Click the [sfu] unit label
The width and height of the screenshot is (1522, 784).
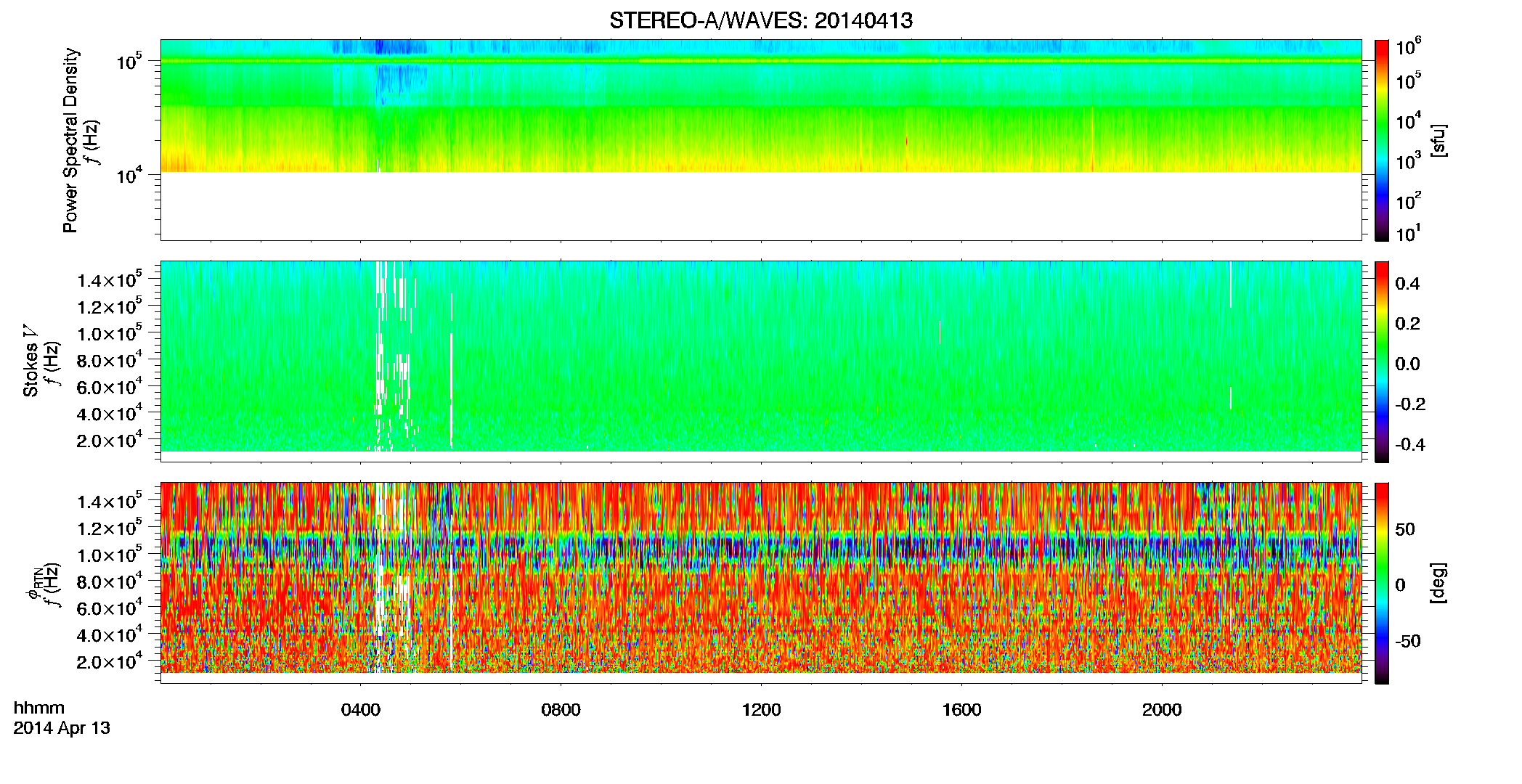coord(1439,140)
